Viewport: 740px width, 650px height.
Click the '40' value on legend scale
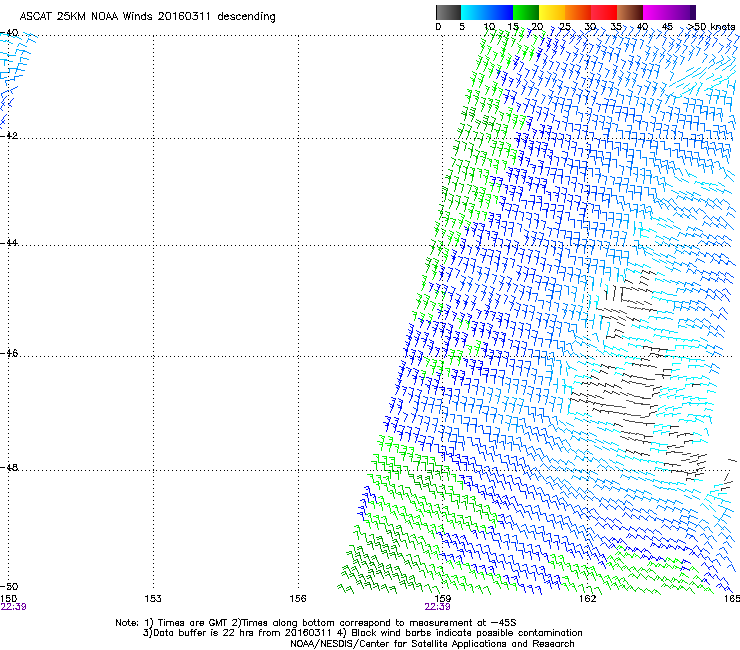pos(642,27)
